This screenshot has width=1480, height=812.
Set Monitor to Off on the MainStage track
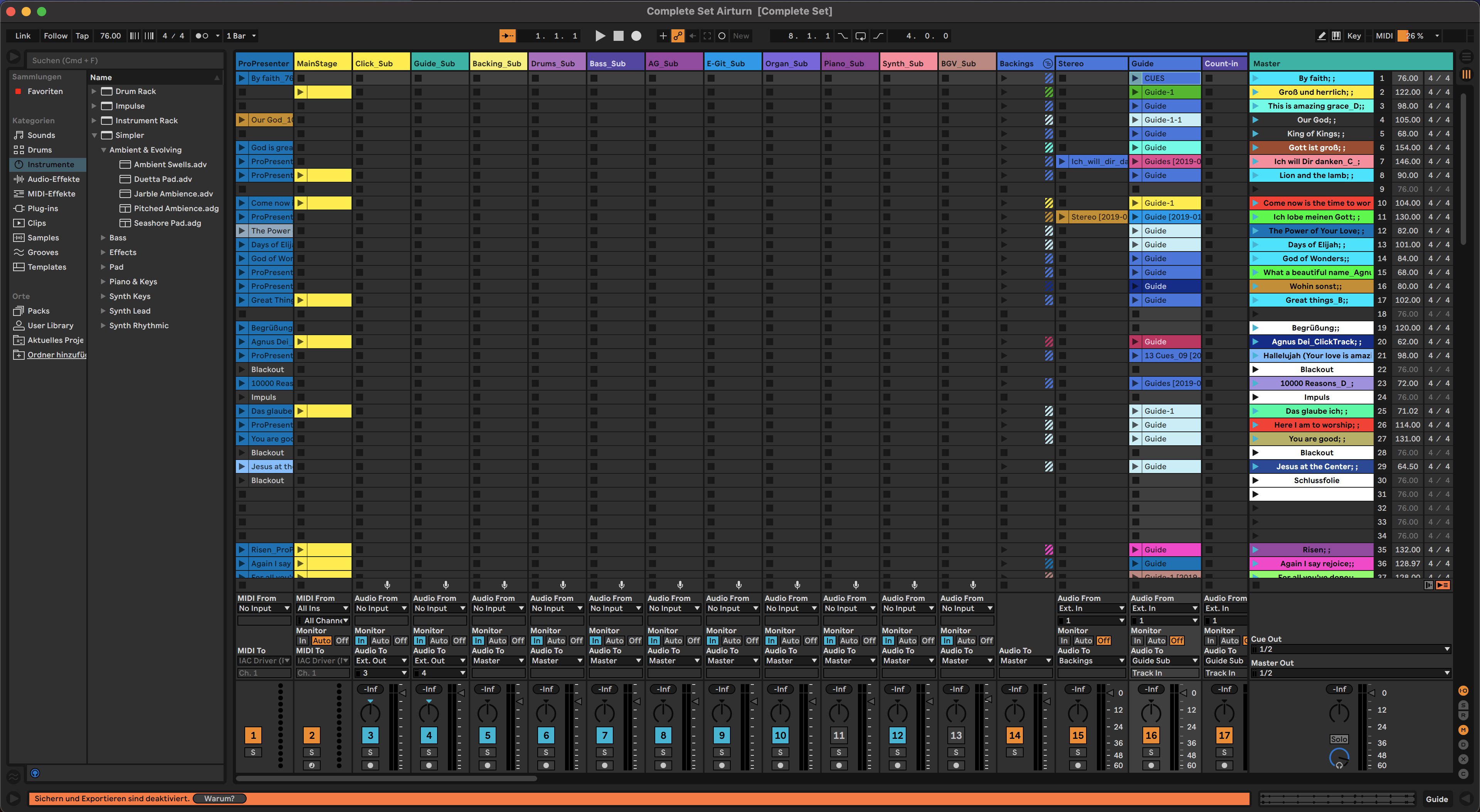pos(342,640)
